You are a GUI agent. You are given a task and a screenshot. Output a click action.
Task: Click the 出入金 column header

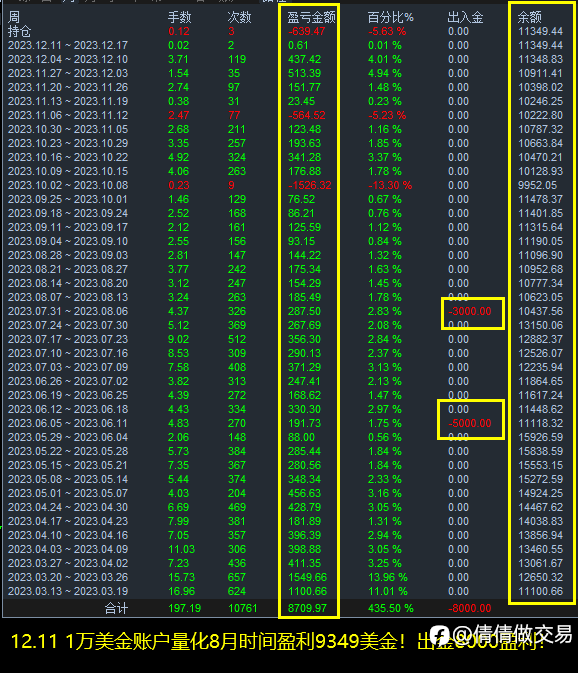[465, 18]
